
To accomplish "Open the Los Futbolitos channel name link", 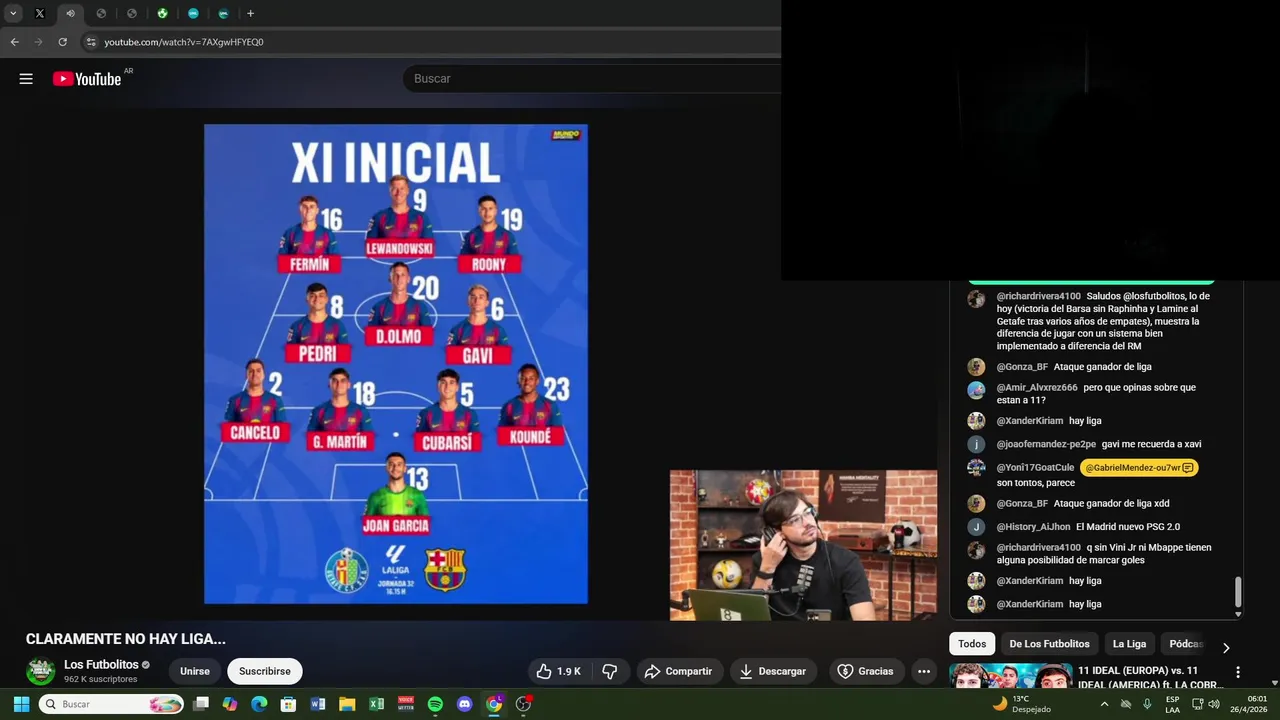I will [101, 665].
